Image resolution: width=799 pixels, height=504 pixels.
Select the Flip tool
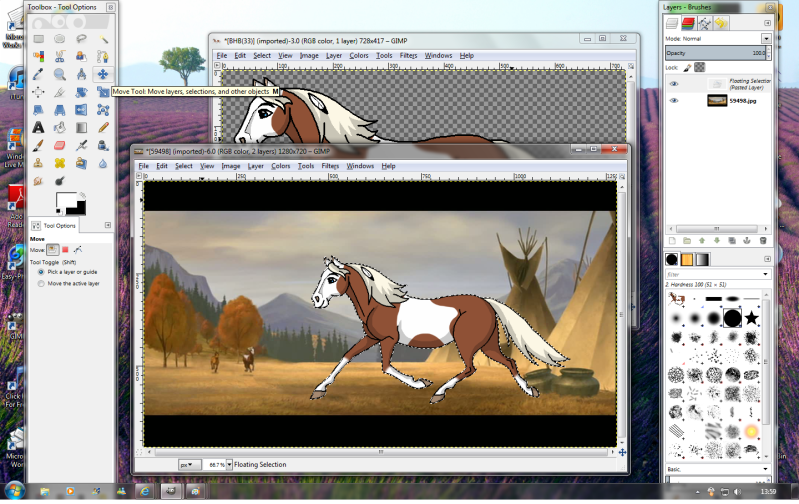(x=81, y=110)
